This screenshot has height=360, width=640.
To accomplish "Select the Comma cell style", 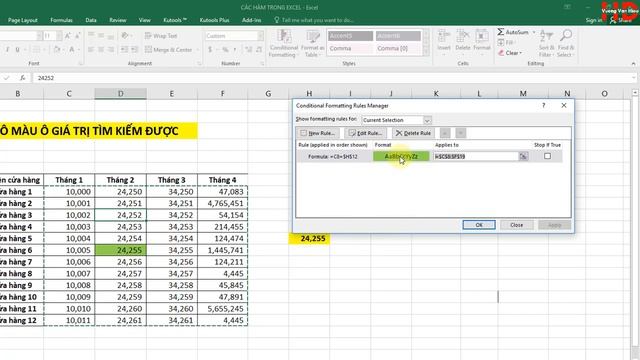I will [350, 49].
